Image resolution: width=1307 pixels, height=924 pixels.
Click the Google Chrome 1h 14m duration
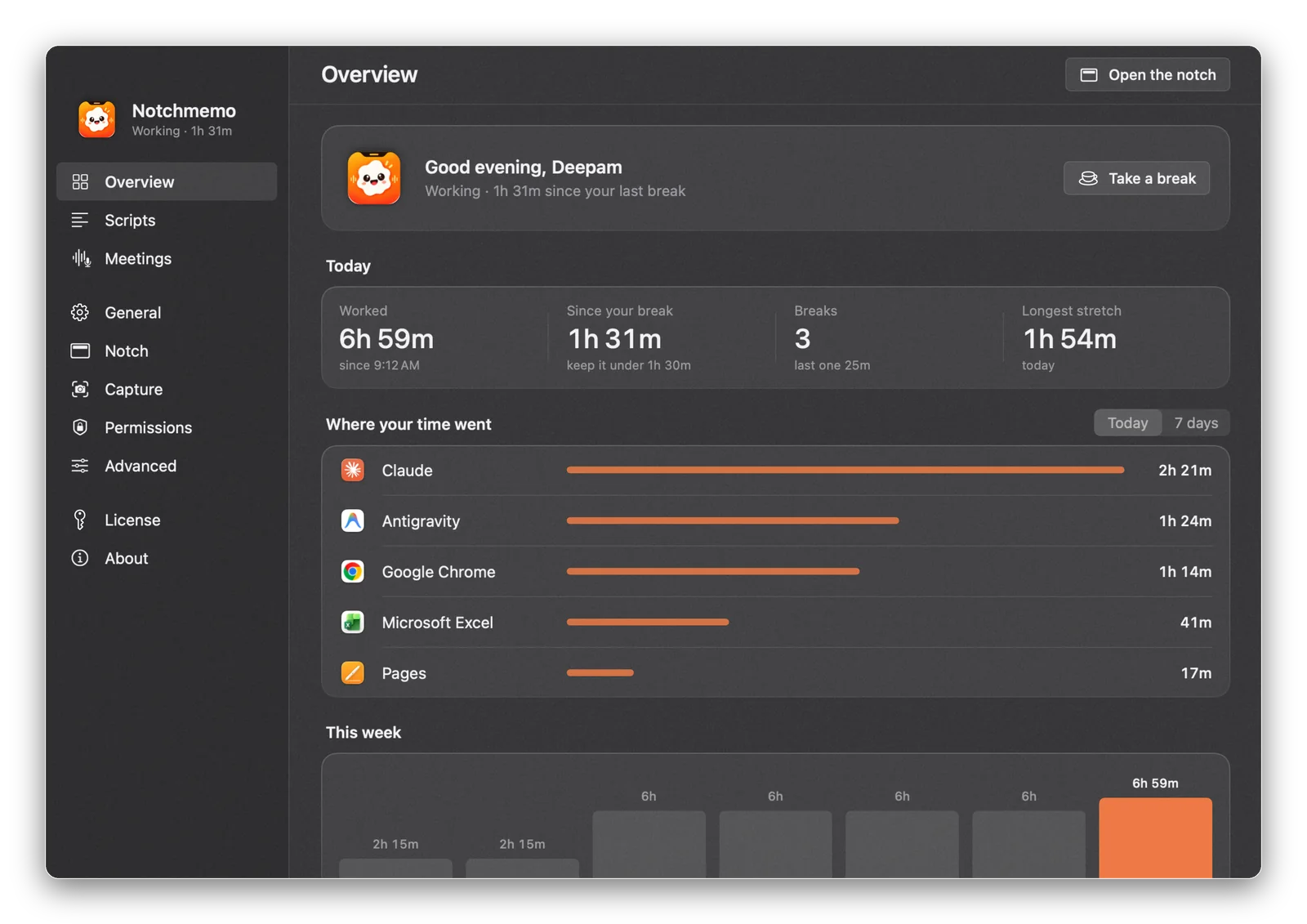click(x=1185, y=571)
